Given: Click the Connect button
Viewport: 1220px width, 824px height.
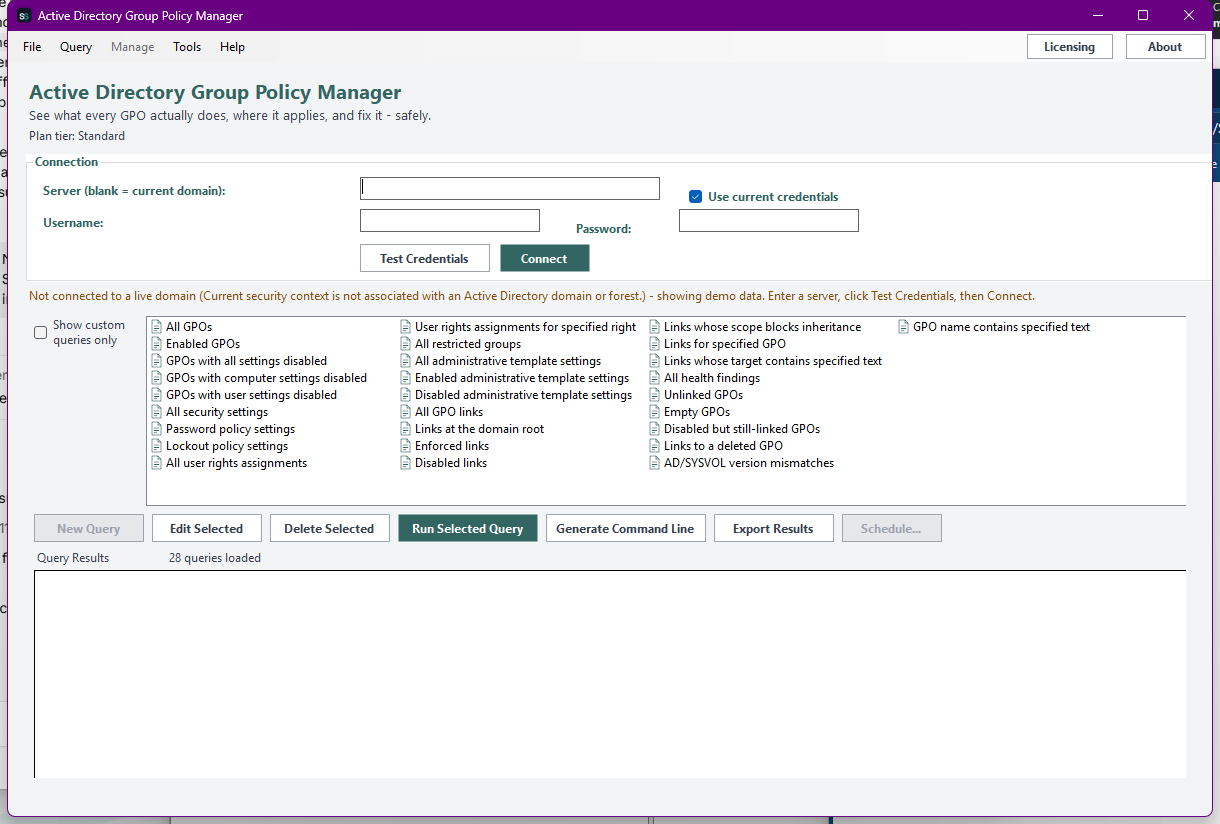Looking at the screenshot, I should click(544, 258).
